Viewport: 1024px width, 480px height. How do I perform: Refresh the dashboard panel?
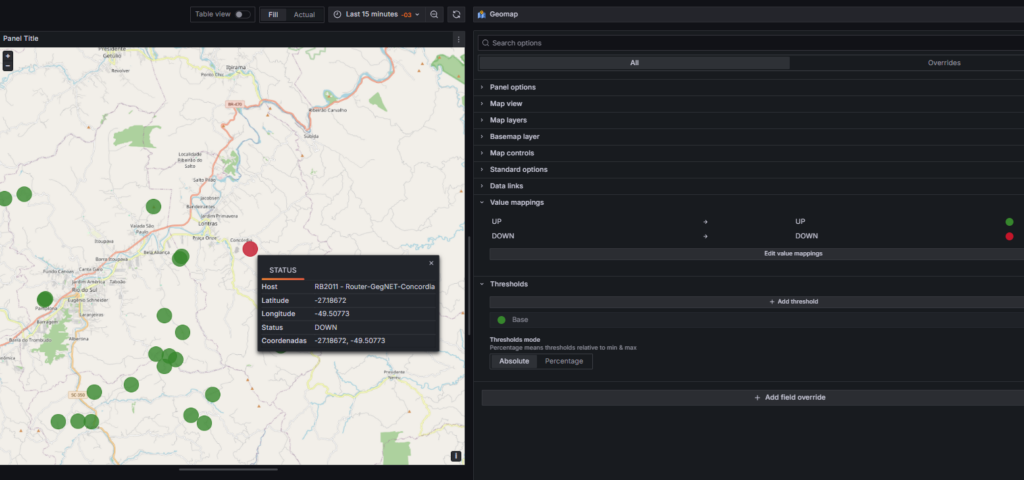click(x=457, y=15)
